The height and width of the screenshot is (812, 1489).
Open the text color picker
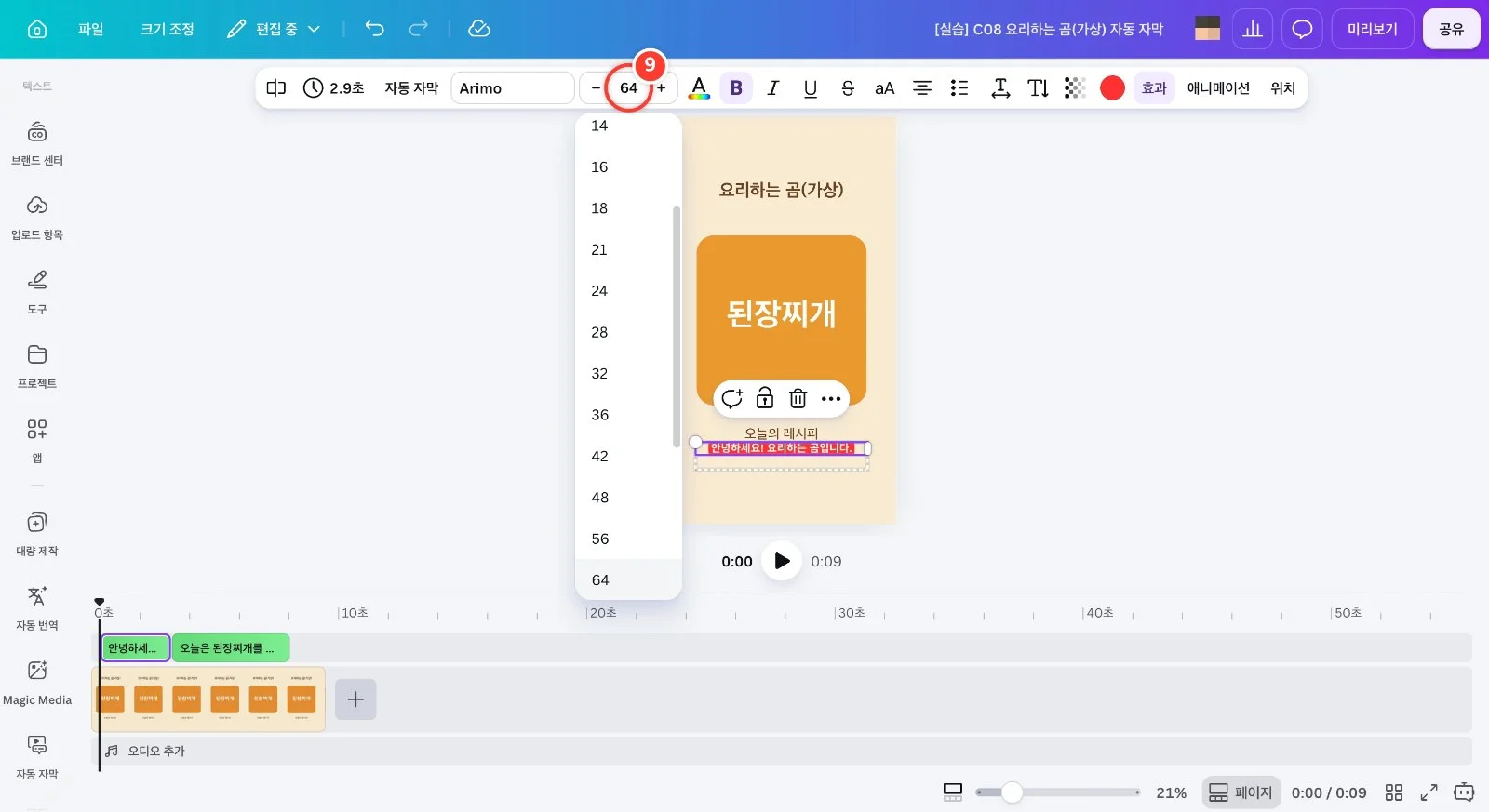coord(699,88)
